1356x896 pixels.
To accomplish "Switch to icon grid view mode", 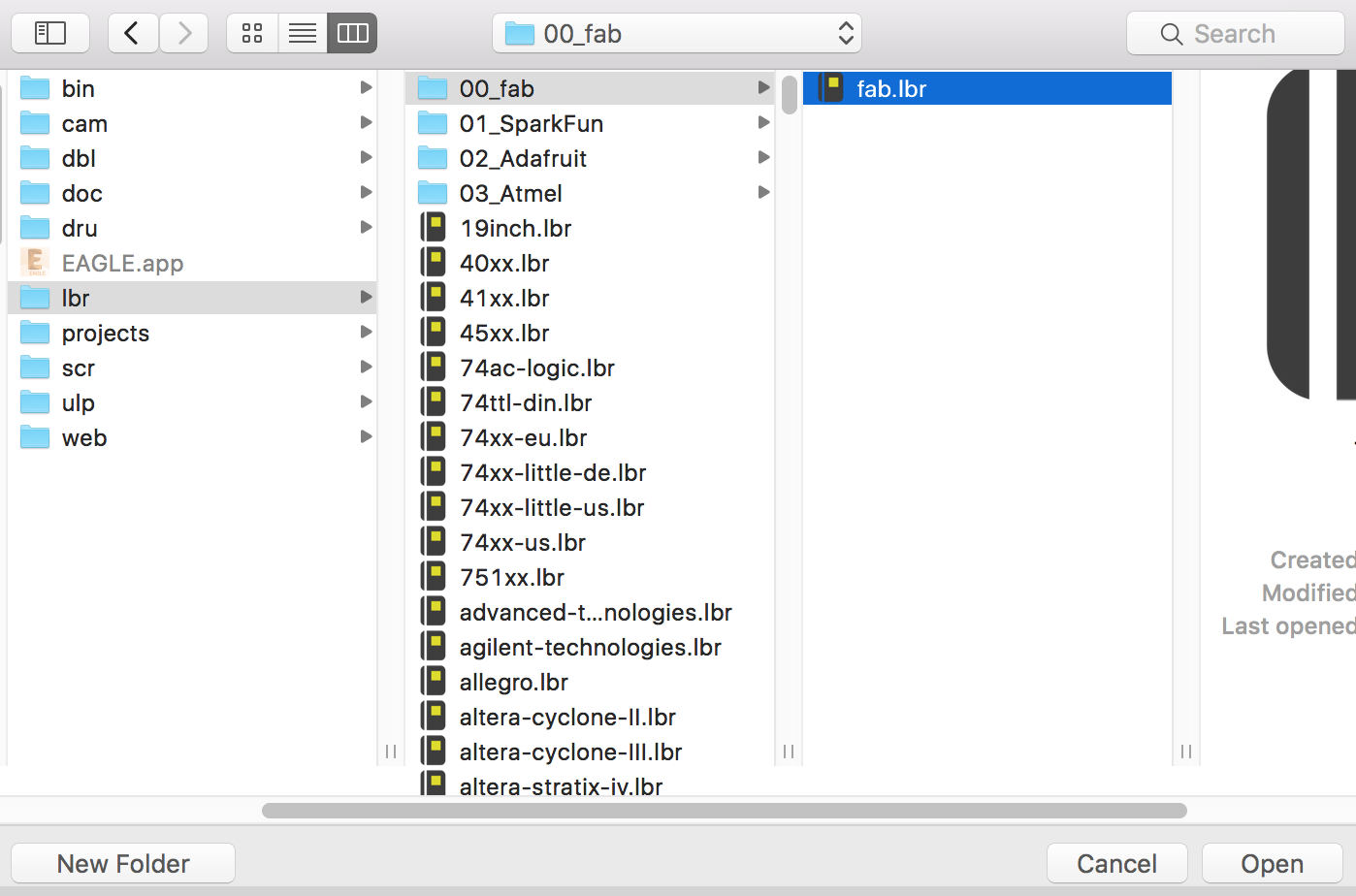I will pyautogui.click(x=252, y=32).
